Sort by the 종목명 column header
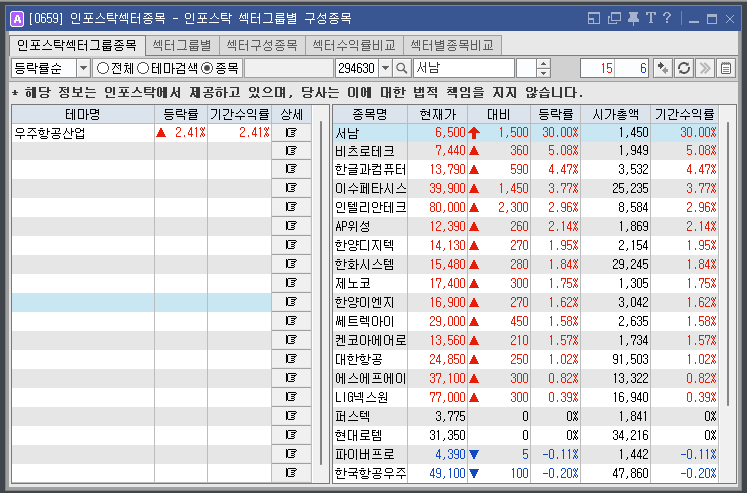Image resolution: width=747 pixels, height=493 pixels. [370, 114]
